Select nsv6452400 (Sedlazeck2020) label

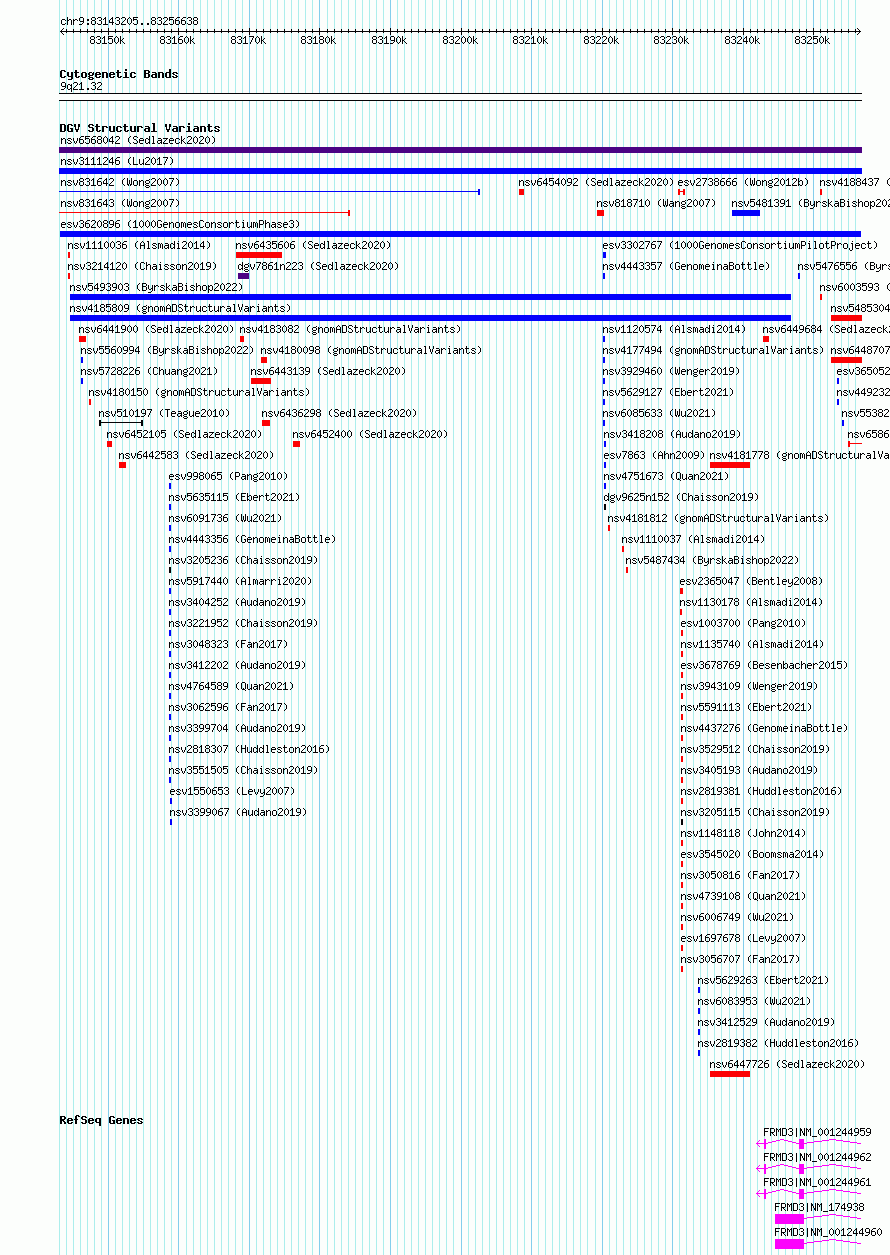pyautogui.click(x=370, y=434)
